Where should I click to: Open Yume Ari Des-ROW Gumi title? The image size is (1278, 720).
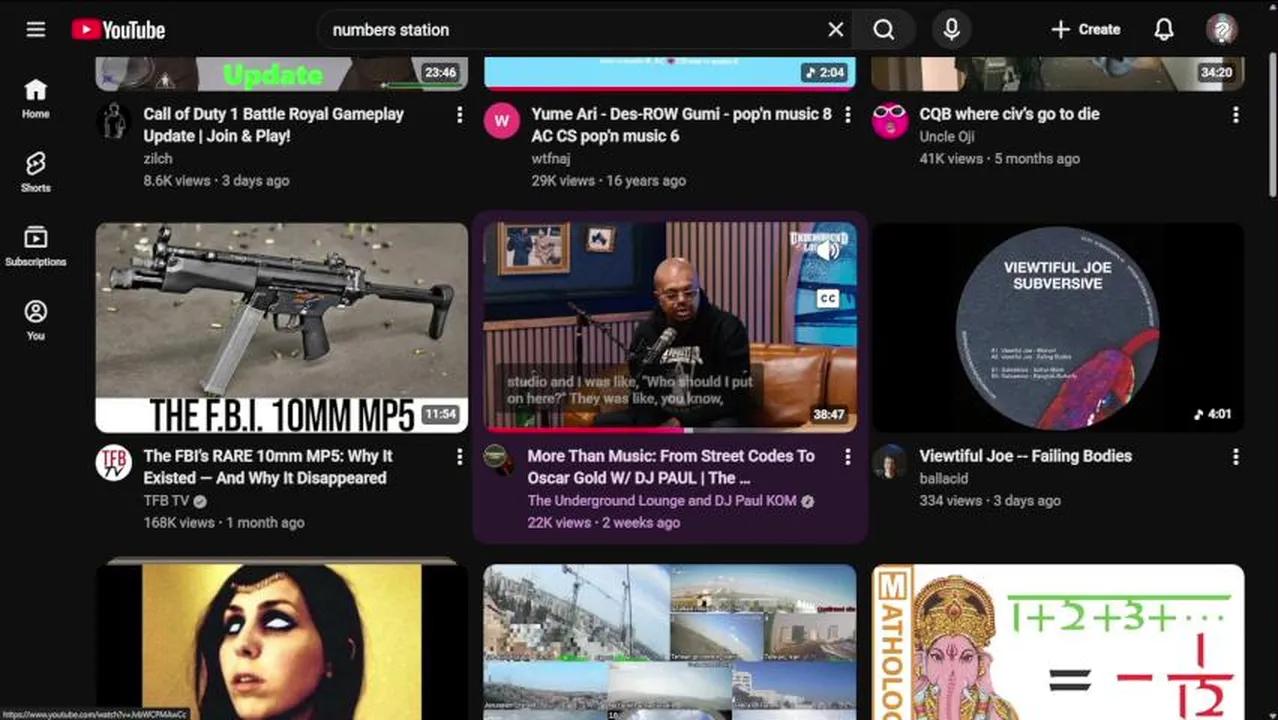[x=681, y=125]
